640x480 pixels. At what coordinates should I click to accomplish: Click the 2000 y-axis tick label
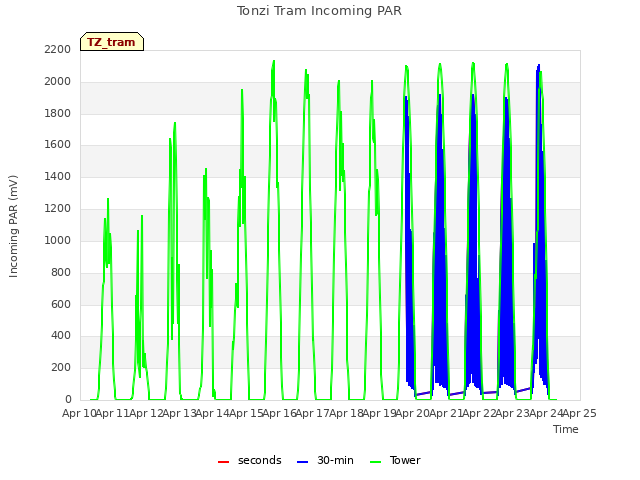58,81
